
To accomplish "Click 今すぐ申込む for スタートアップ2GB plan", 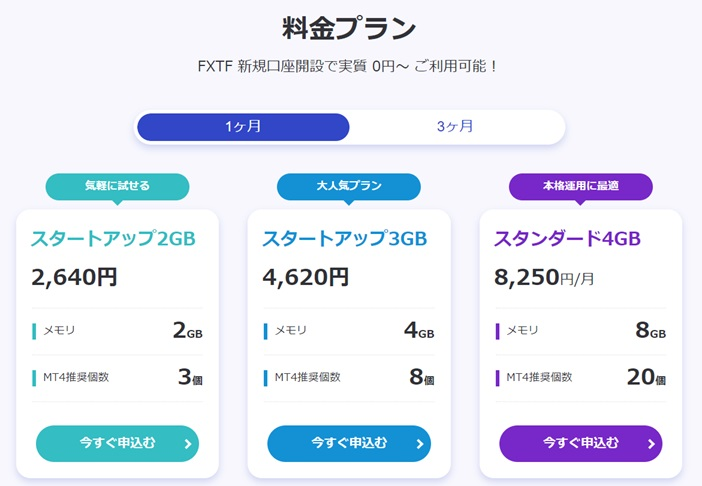I will [x=117, y=443].
